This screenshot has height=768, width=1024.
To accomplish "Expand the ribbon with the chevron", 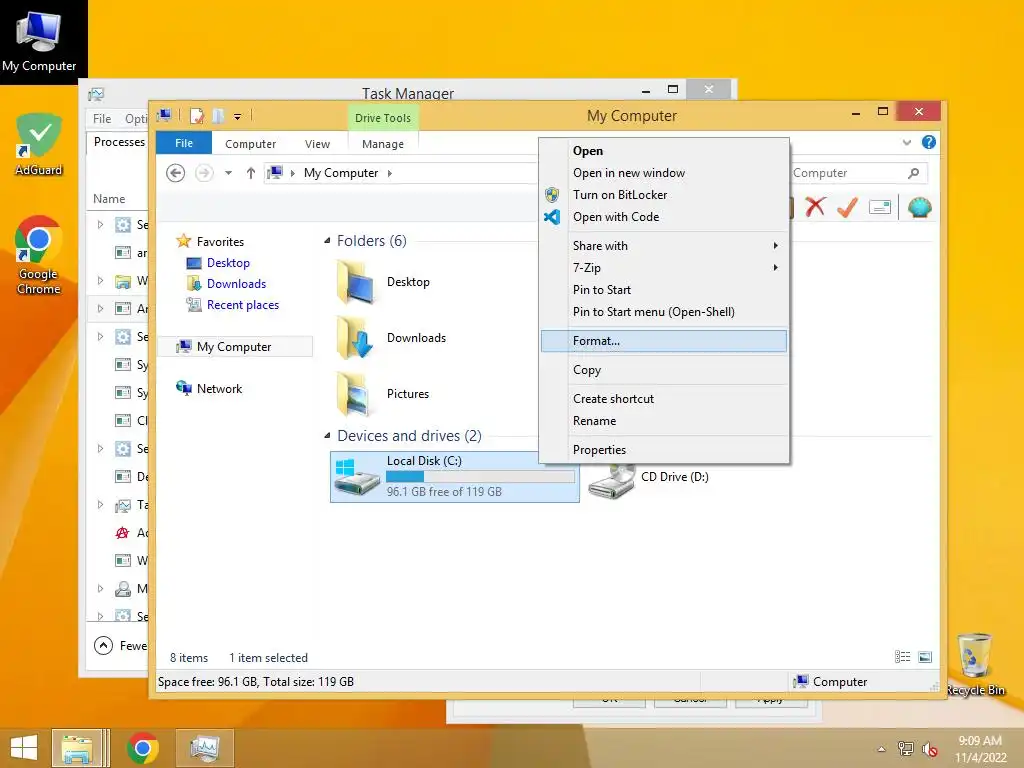I will pyautogui.click(x=906, y=142).
